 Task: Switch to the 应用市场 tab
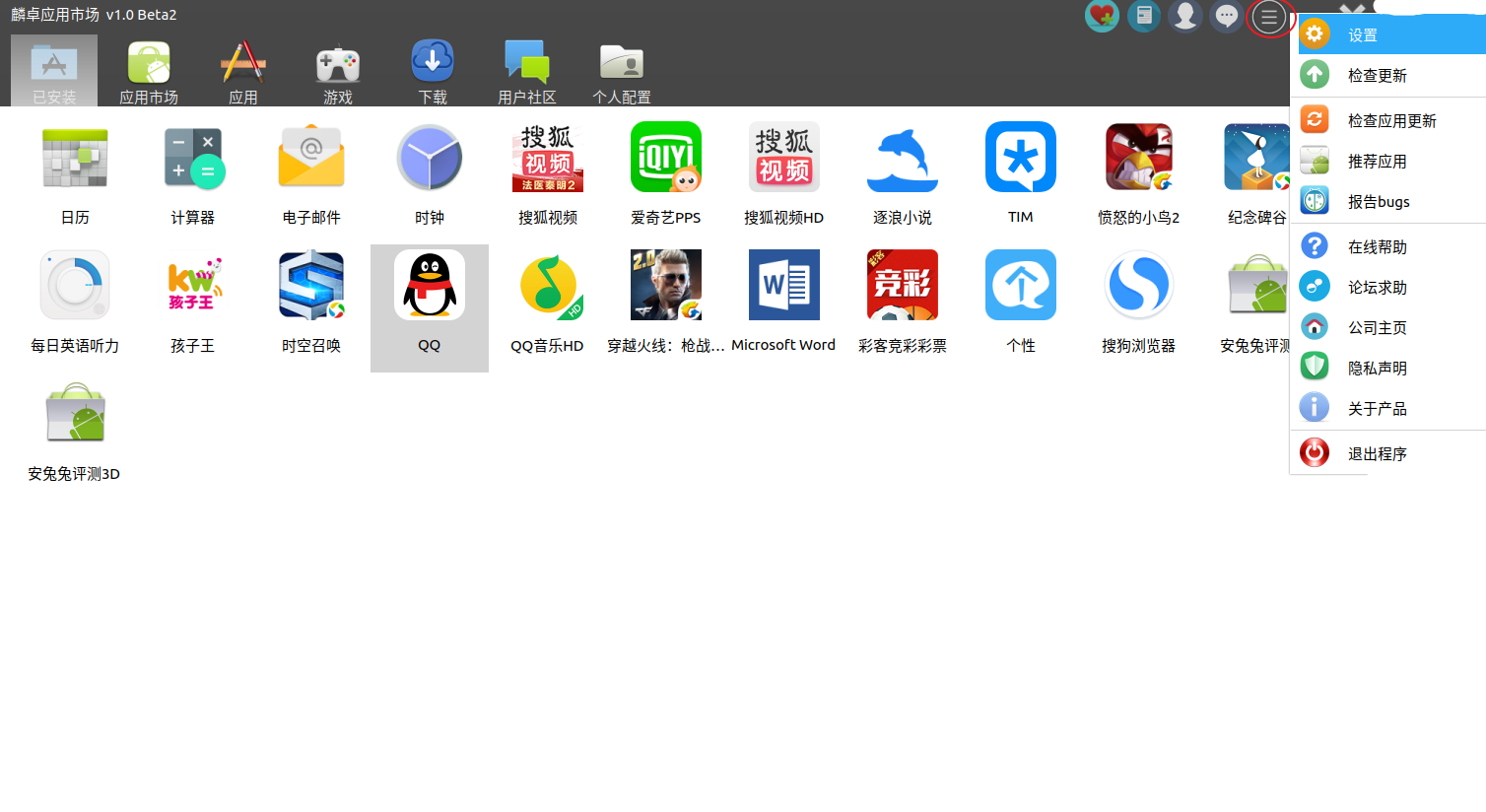[x=149, y=70]
